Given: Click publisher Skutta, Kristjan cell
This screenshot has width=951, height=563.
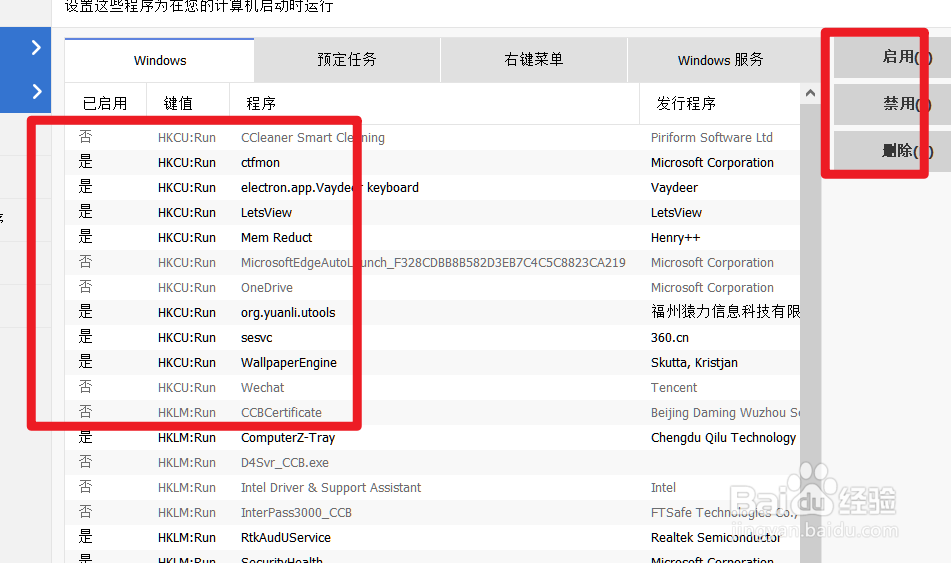Looking at the screenshot, I should [x=694, y=363].
